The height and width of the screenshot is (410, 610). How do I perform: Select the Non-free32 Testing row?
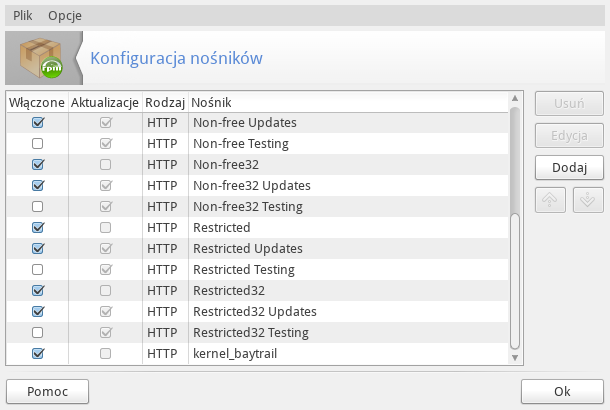coord(248,207)
